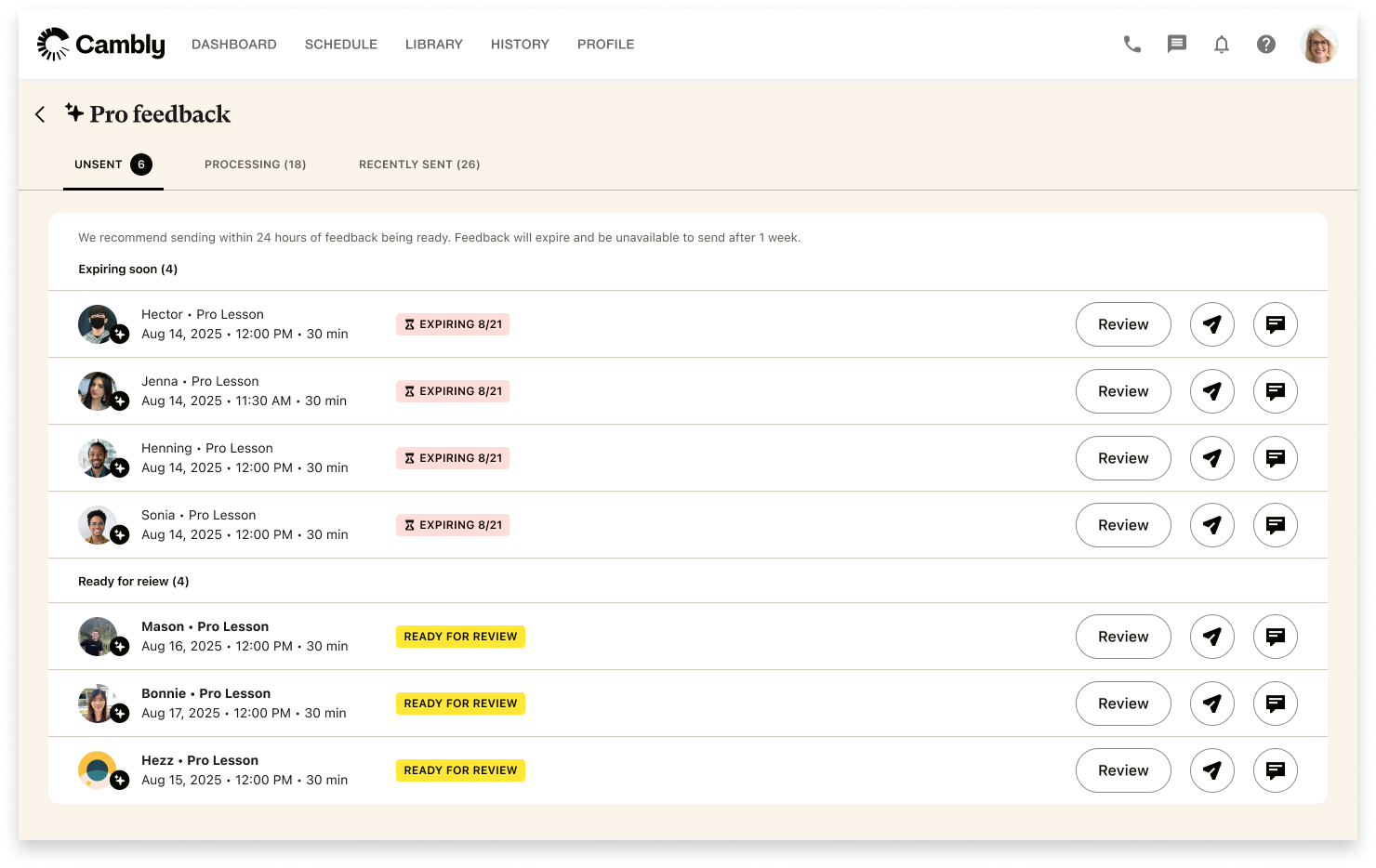The height and width of the screenshot is (868, 1376).
Task: Click the "Expiring soon (4)" heading
Action: [x=127, y=270]
